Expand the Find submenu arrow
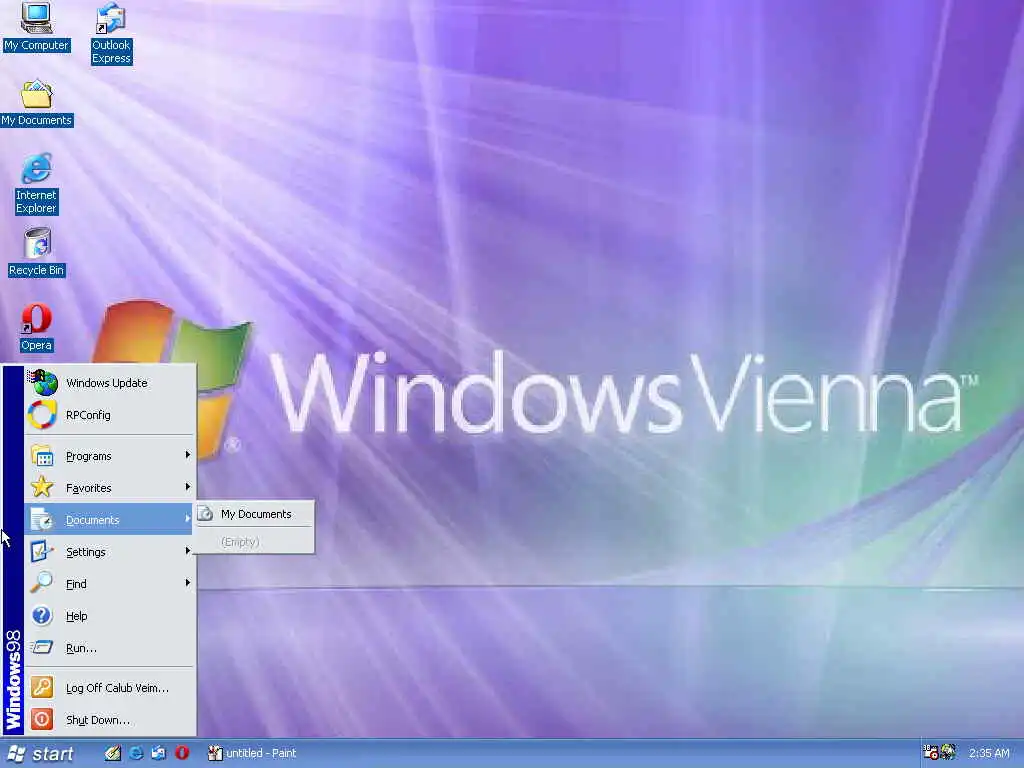 [x=187, y=583]
